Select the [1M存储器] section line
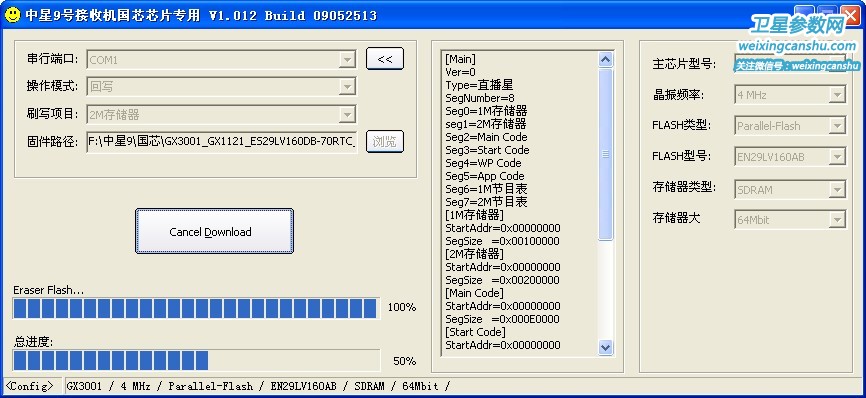The image size is (866, 398). pos(474,215)
